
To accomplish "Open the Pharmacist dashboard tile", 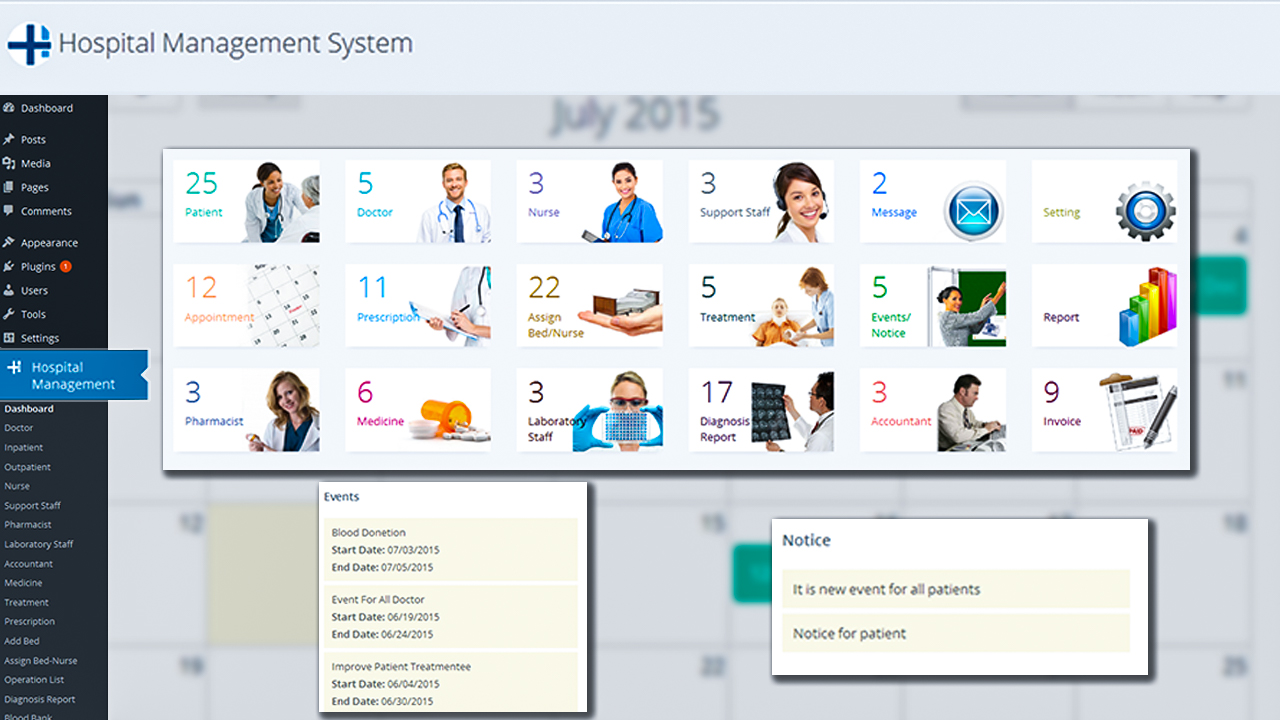I will pyautogui.click(x=246, y=410).
